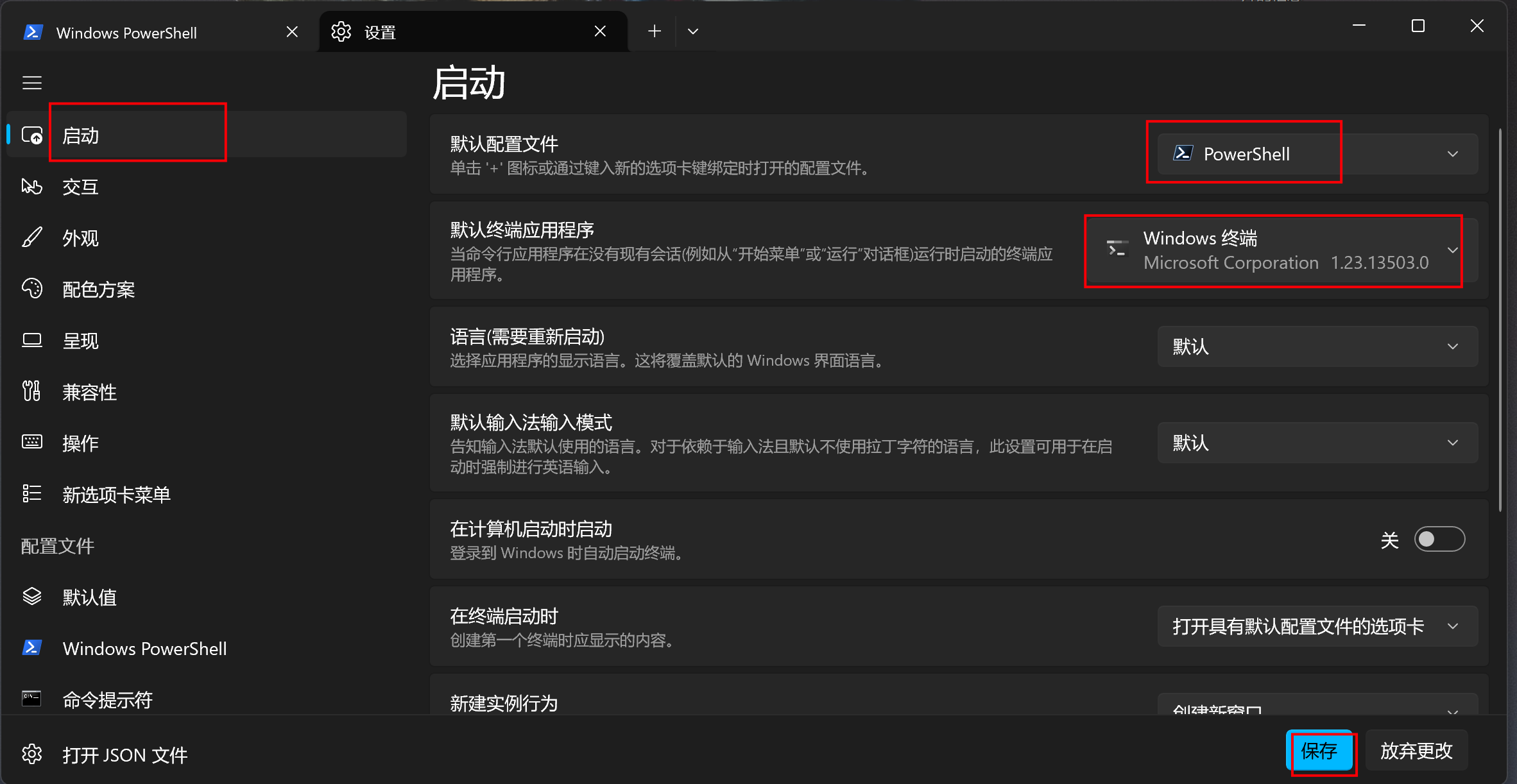
Task: Click the 操作 keyboard icon
Action: coord(31,443)
